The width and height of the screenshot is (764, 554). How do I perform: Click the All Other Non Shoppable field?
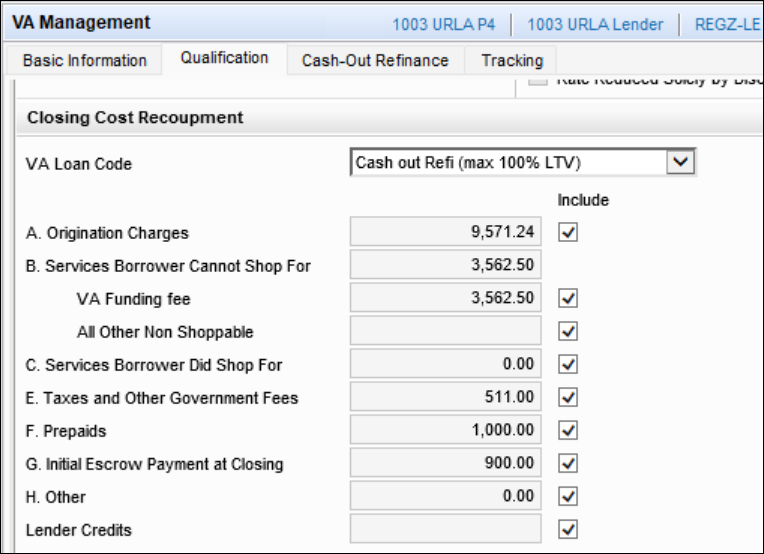coord(445,331)
